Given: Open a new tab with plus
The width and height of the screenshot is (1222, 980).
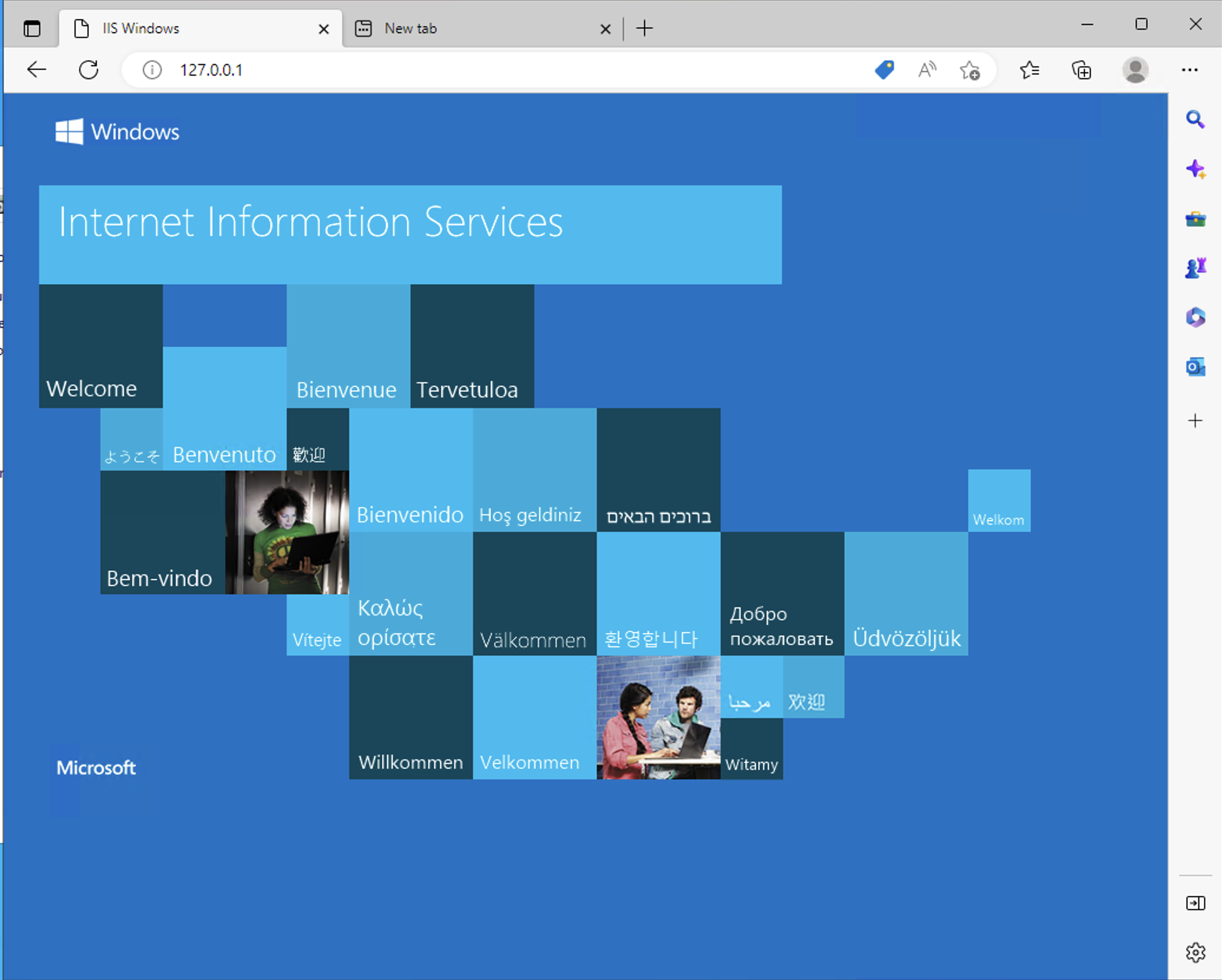Looking at the screenshot, I should coord(645,28).
